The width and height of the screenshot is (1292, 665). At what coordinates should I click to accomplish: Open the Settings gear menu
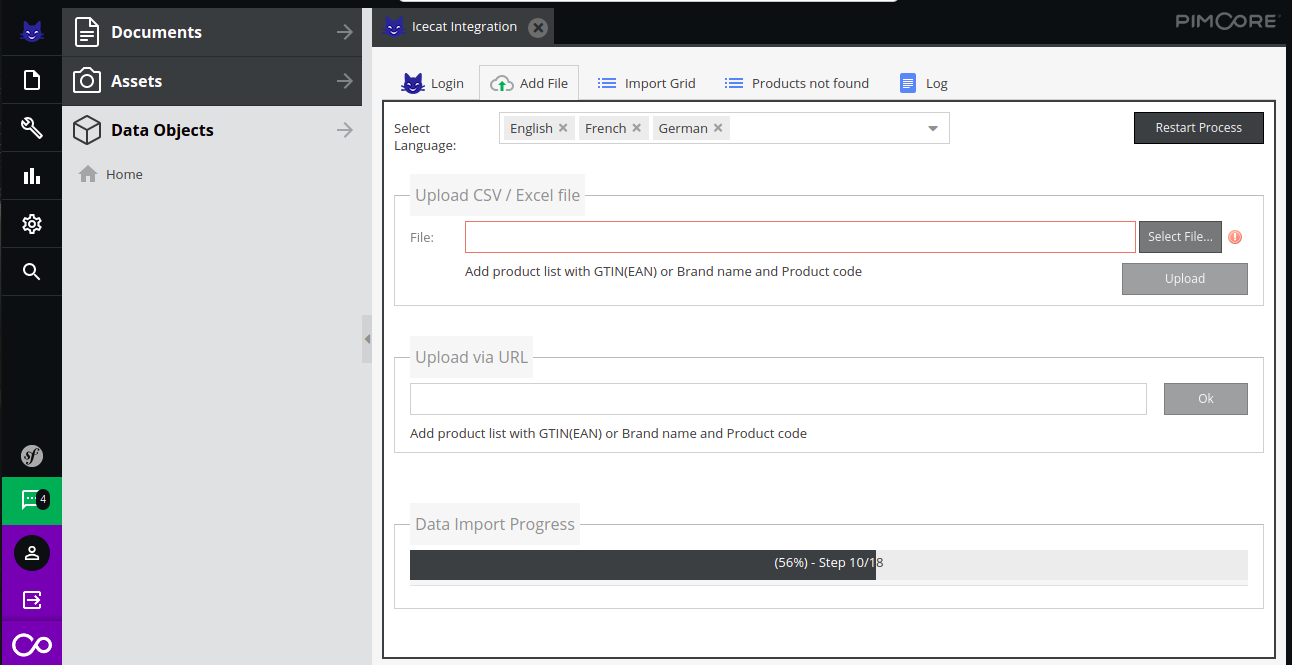(x=31, y=224)
